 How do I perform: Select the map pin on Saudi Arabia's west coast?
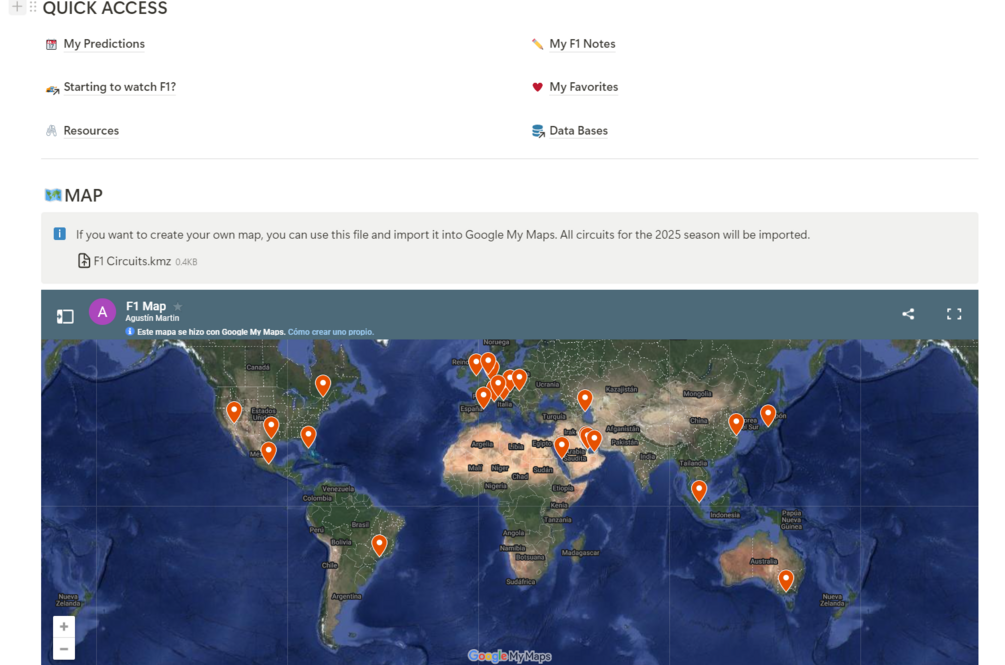pos(561,447)
